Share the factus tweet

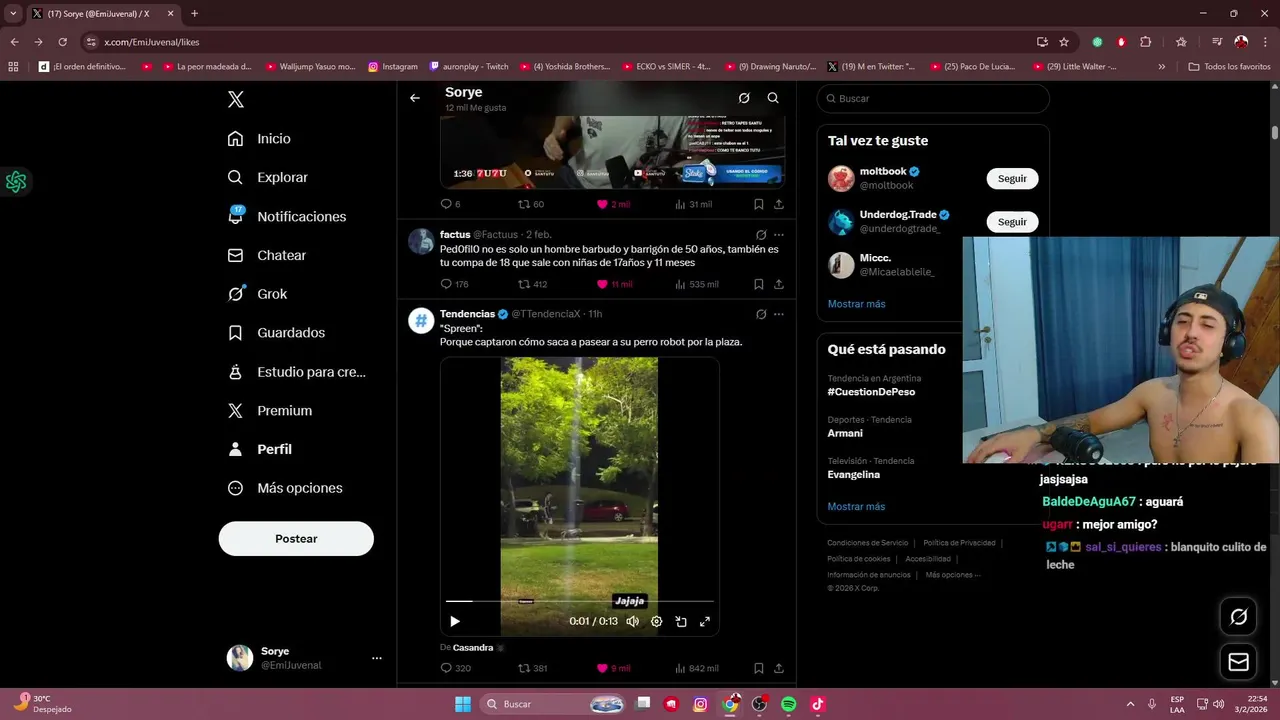pos(779,284)
